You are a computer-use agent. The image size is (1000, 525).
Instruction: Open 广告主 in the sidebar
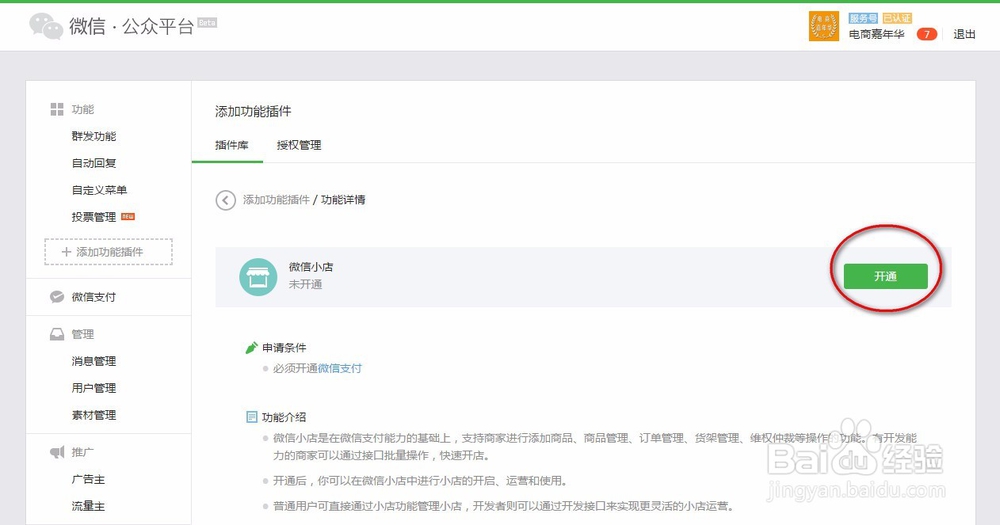tap(88, 479)
